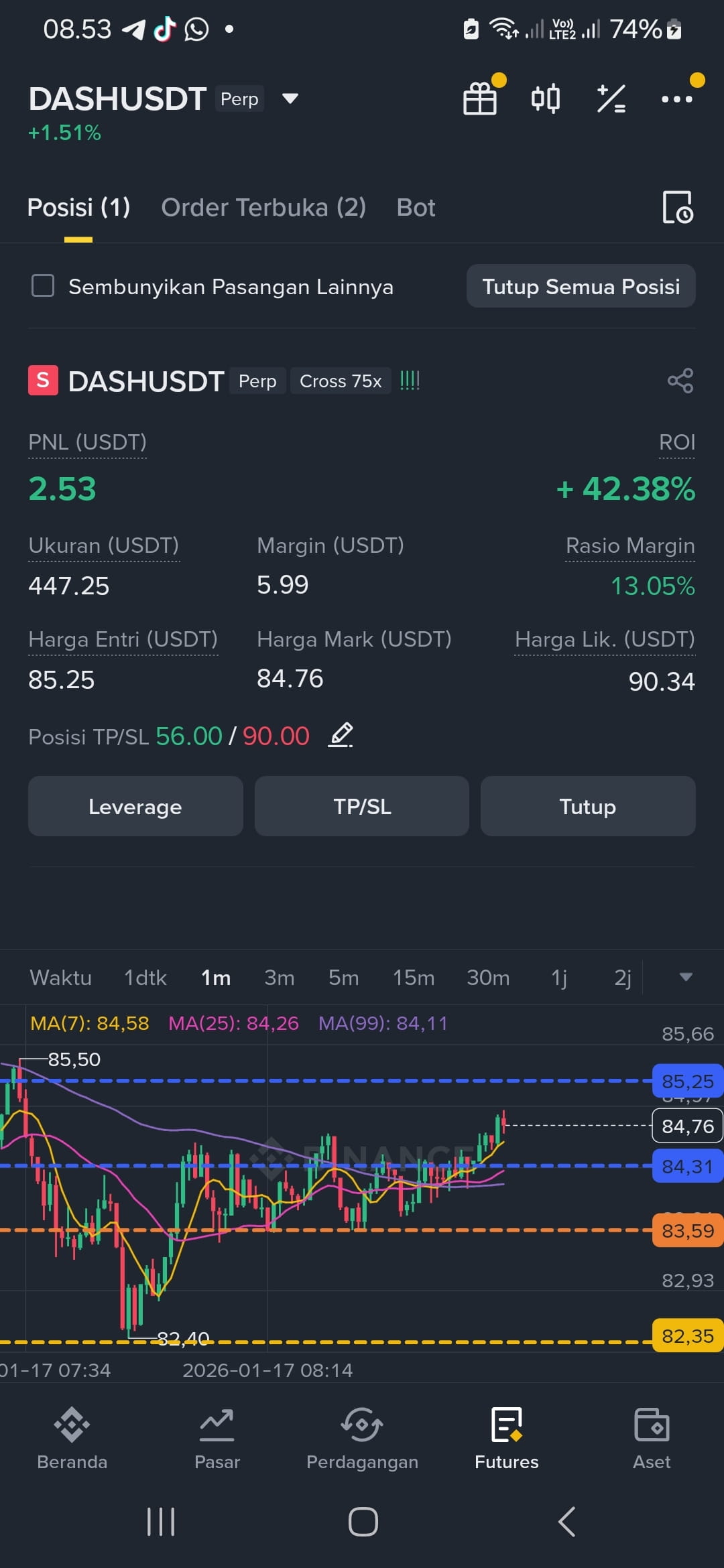The width and height of the screenshot is (724, 1568).
Task: Tap the Harga Entri (USDT) label
Action: point(123,639)
